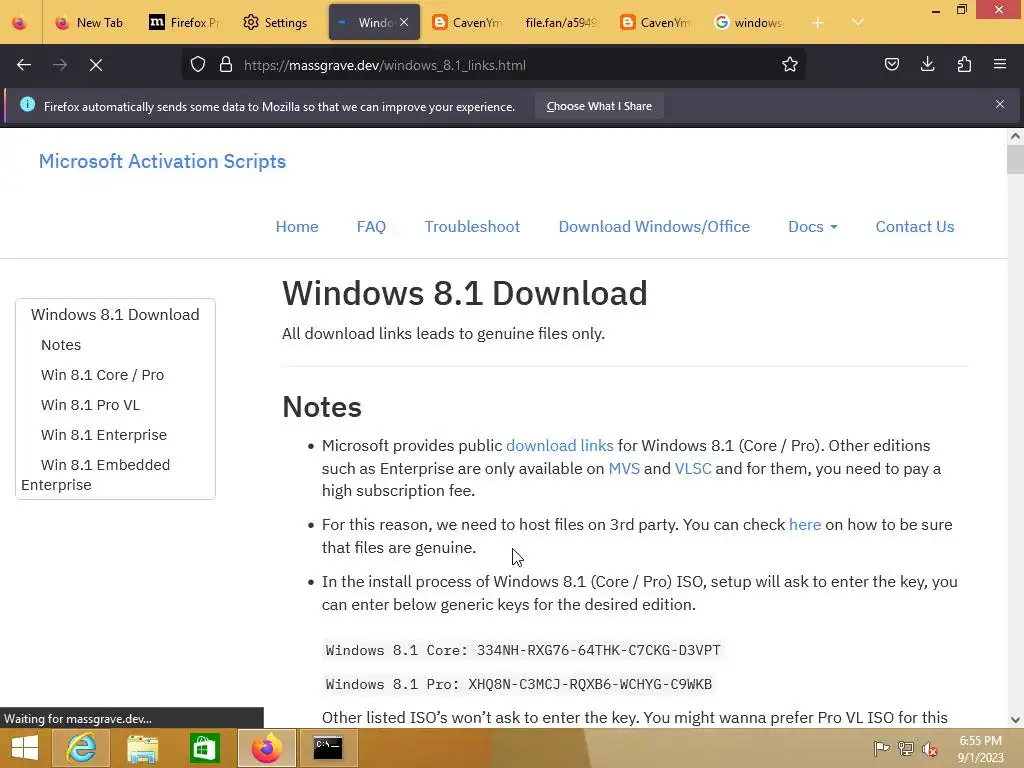The image size is (1024, 768).
Task: Click Choose What I Share button
Action: click(599, 106)
